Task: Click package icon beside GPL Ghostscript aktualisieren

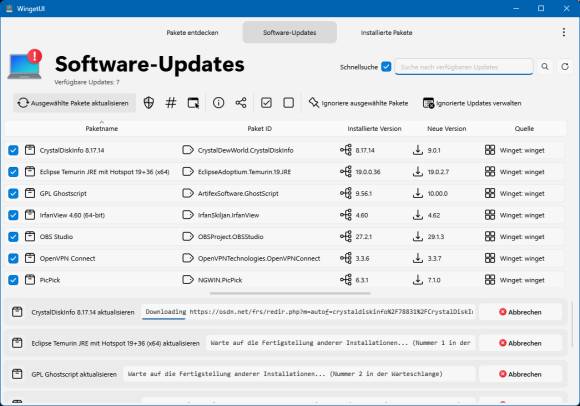Action: coord(17,374)
